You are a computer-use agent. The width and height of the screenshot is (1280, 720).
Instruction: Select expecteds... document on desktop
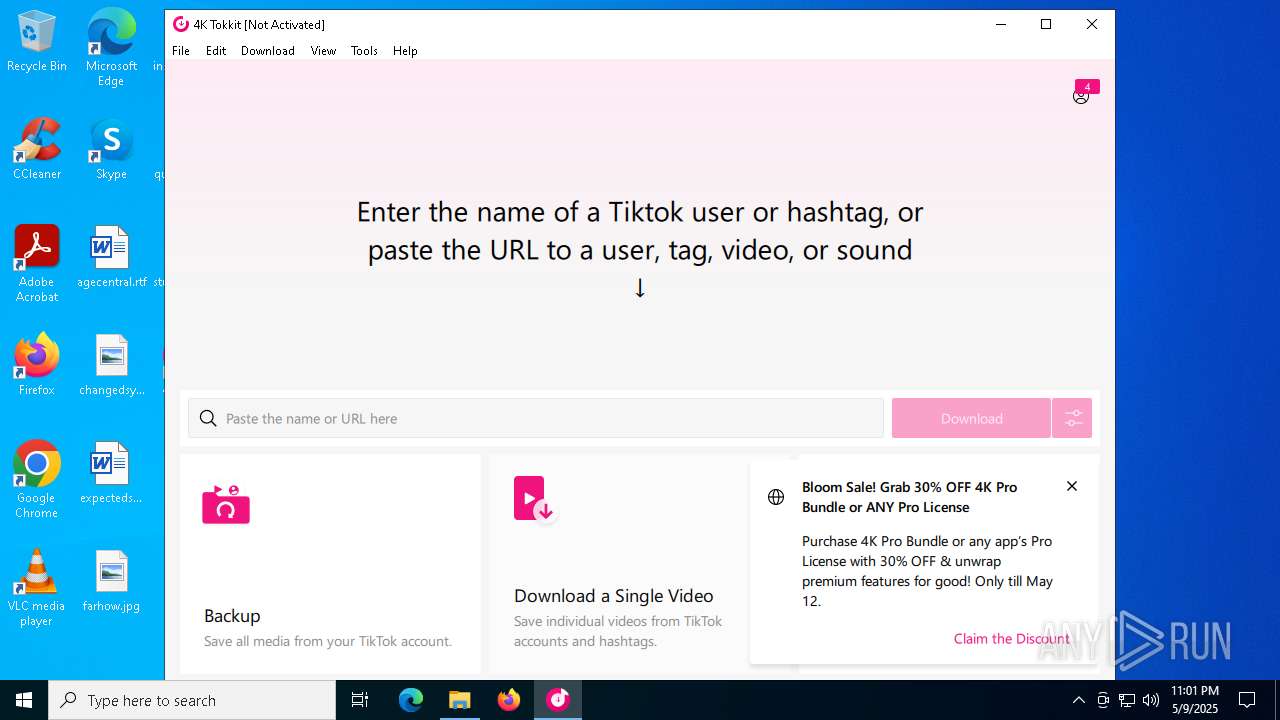coord(111,473)
